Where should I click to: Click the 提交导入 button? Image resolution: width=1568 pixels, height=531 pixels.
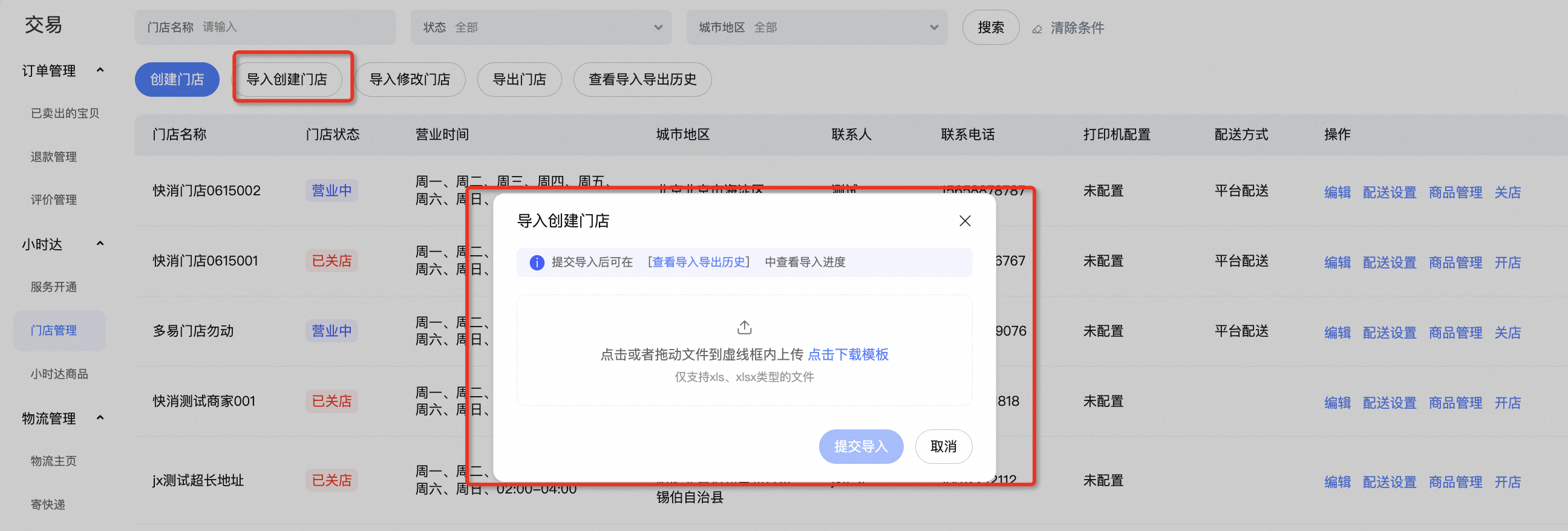(861, 446)
